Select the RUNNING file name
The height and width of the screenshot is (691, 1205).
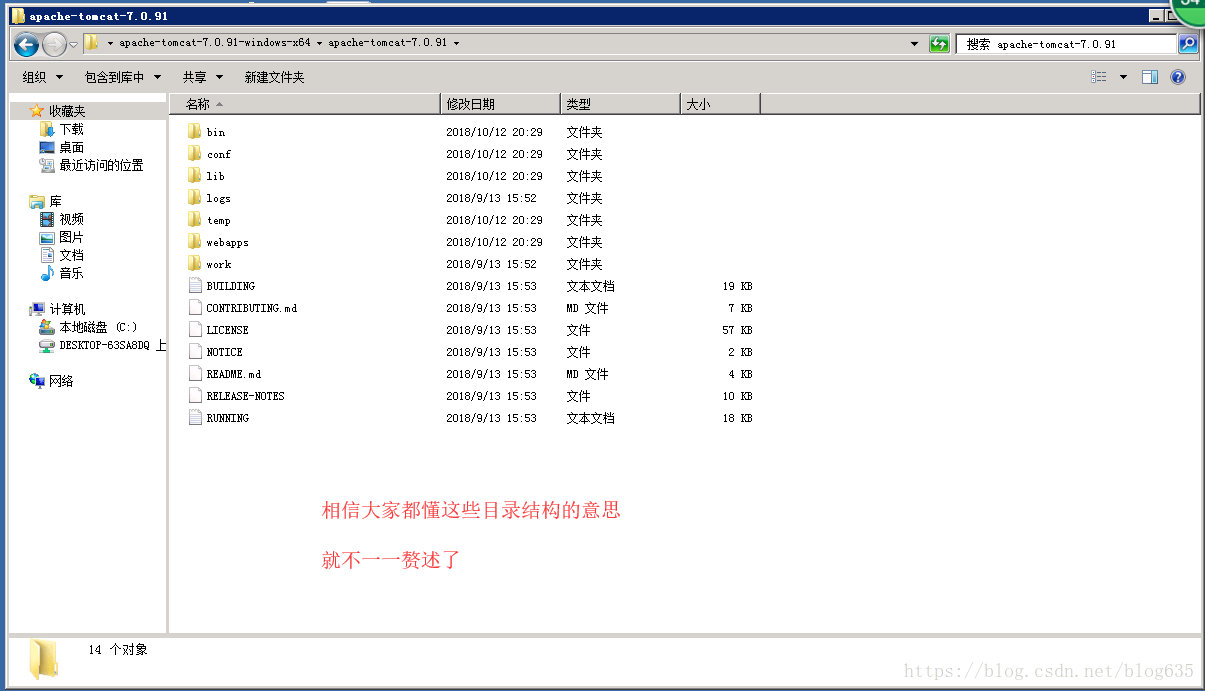click(227, 418)
